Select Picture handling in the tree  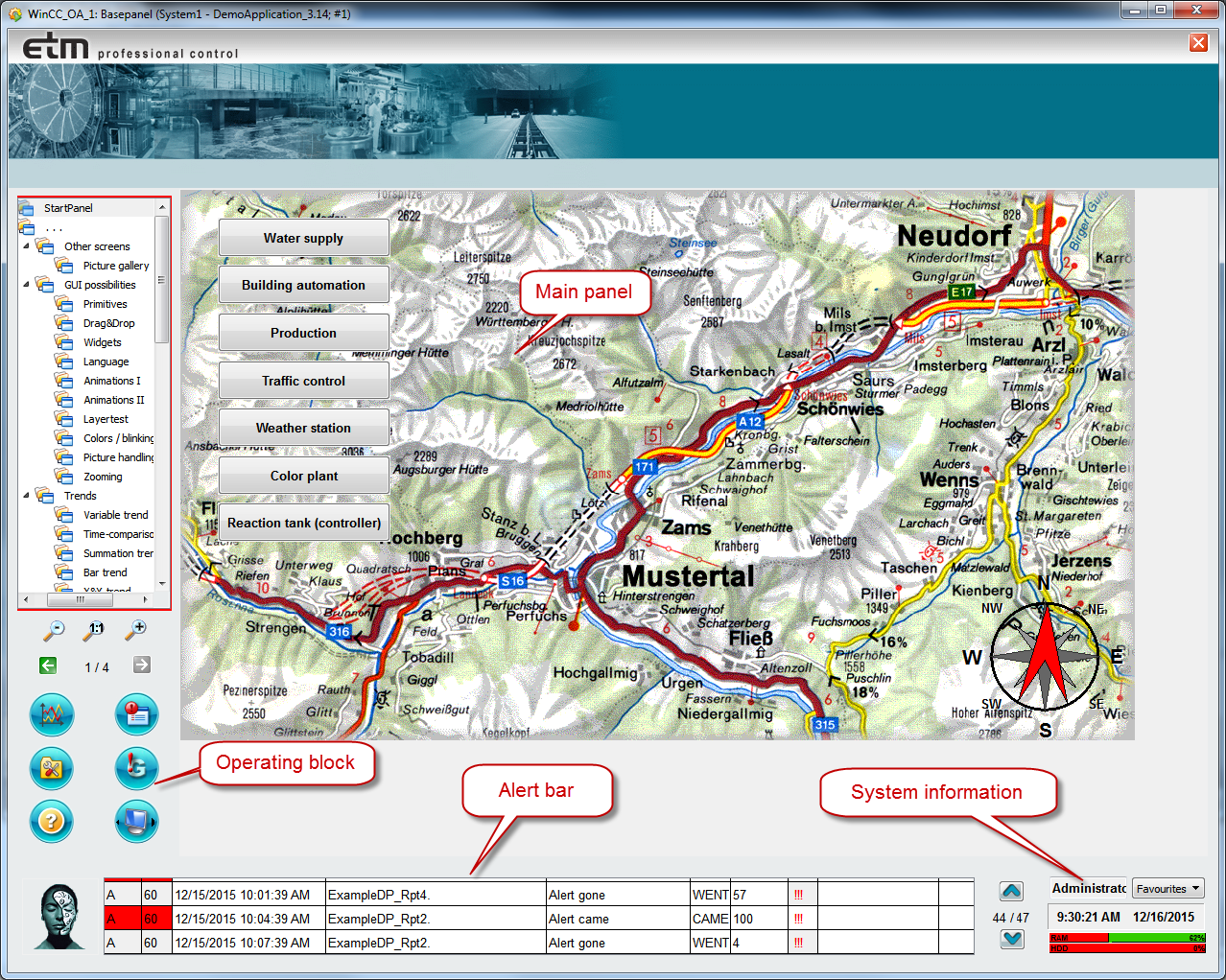[x=118, y=457]
